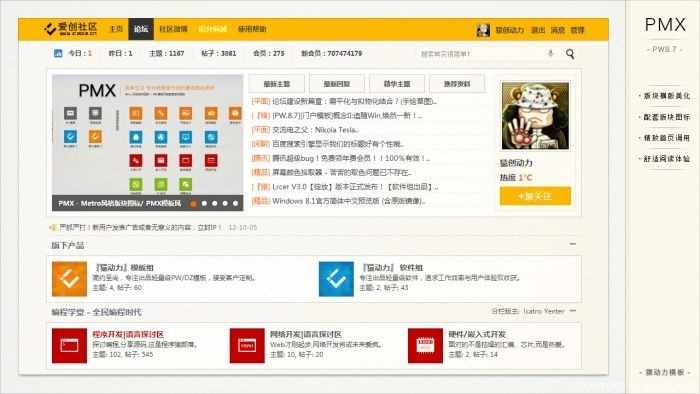Open the highlighted yellow-text navigation item
The width and height of the screenshot is (700, 394).
click(x=212, y=29)
